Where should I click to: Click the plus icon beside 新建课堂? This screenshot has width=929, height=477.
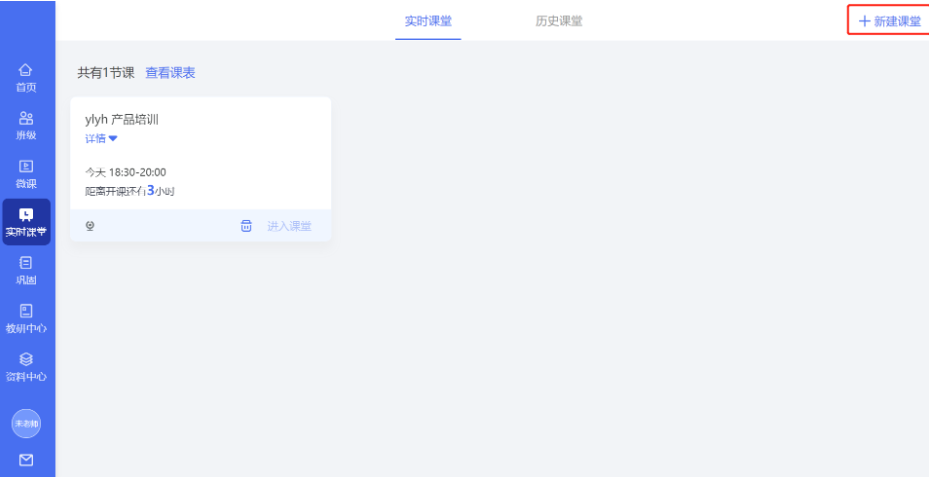click(864, 21)
